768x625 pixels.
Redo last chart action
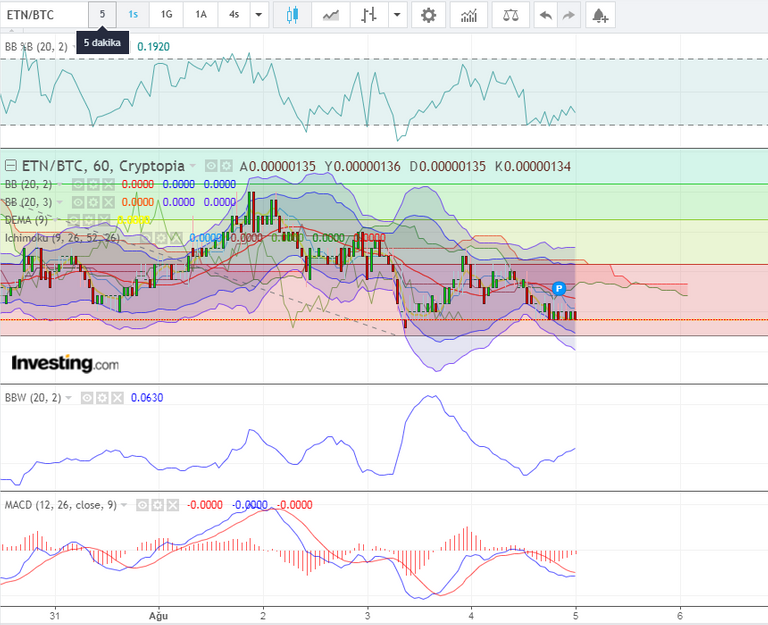(x=568, y=15)
